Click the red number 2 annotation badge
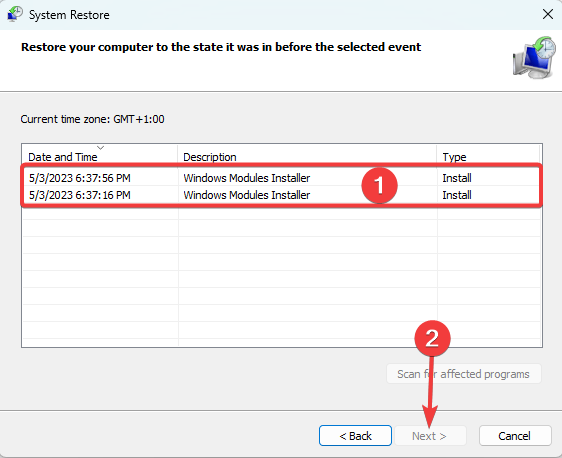562x458 pixels. tap(432, 338)
